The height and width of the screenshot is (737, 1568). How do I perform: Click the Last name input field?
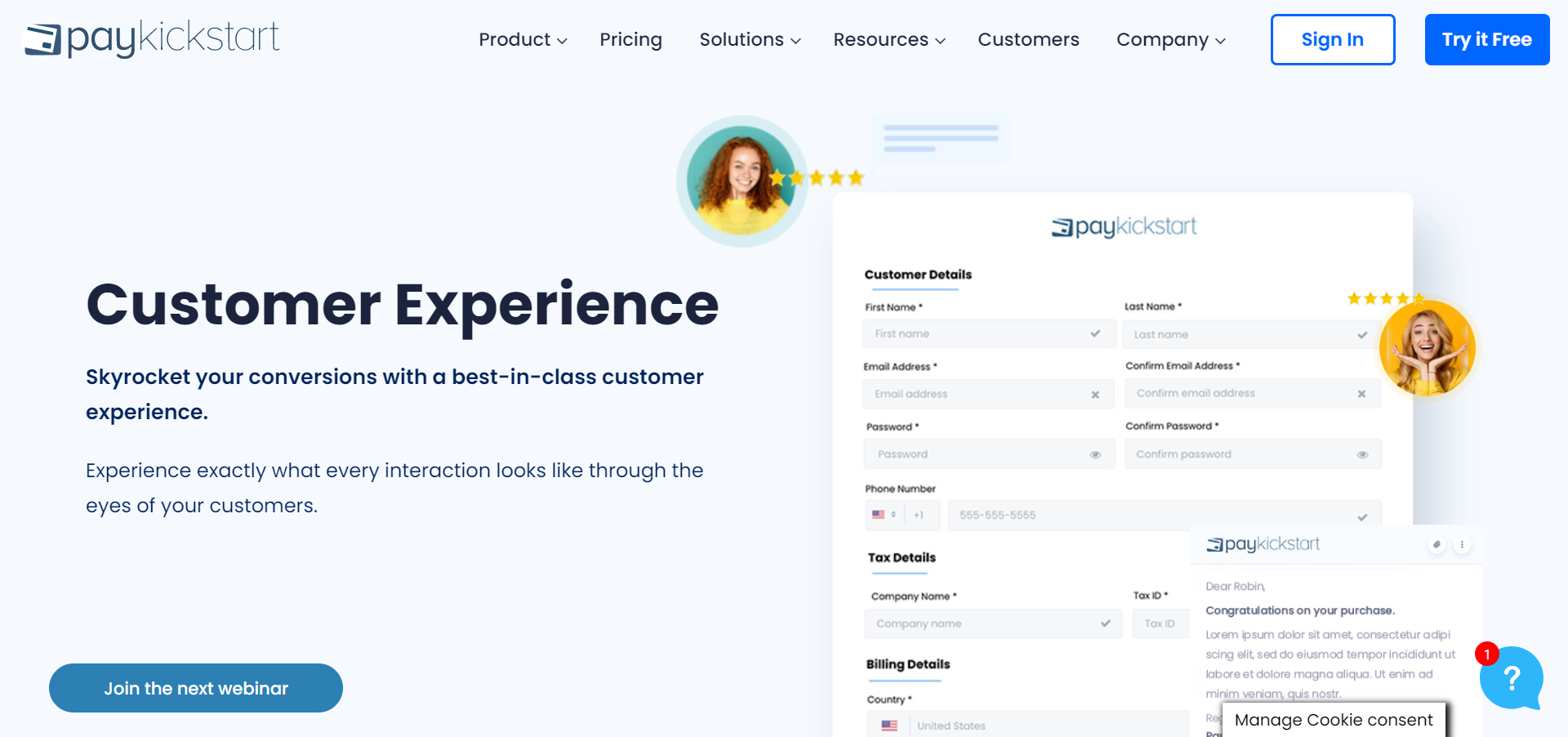pos(1251,334)
